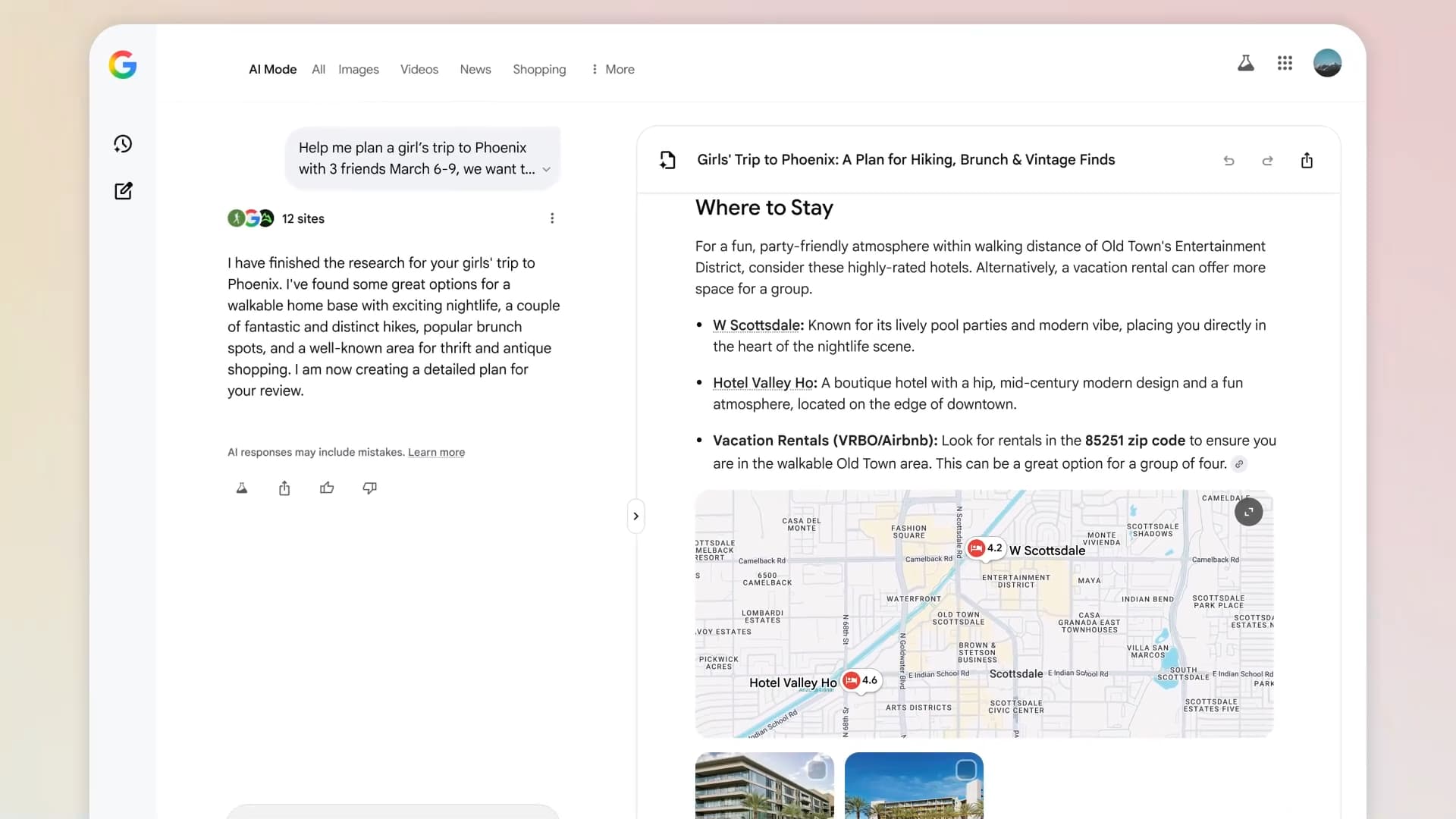
Task: Click the W Scottsdale hotel link
Action: [x=755, y=325]
